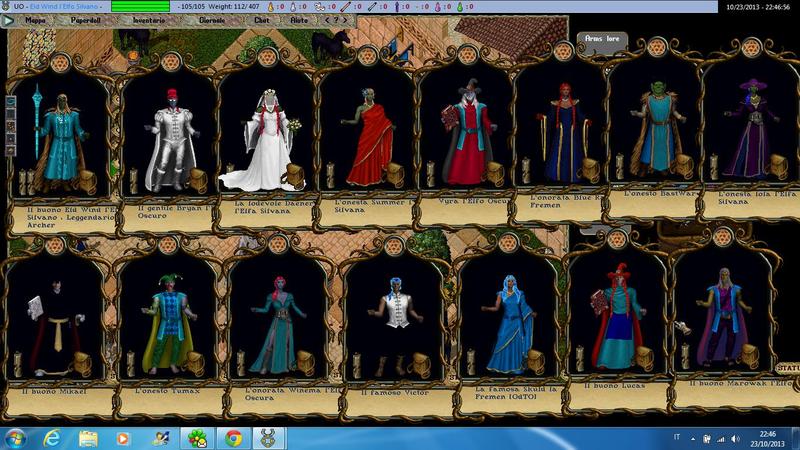Open Lucas's profile scroll

tap(580, 359)
